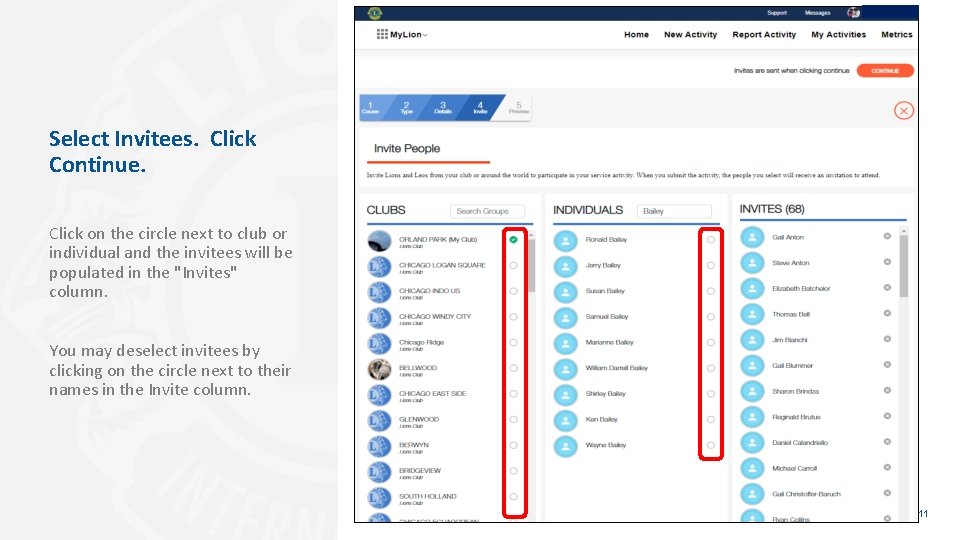Click Marianne Bailey's avatar icon
Image resolution: width=960 pixels, height=540 pixels.
[565, 343]
